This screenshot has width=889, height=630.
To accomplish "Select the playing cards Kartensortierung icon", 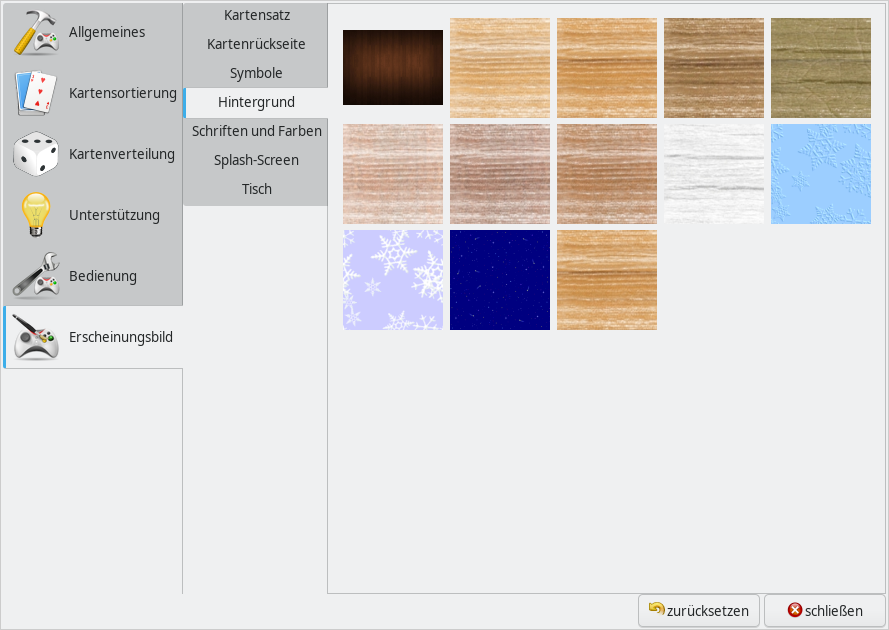I will pos(37,94).
